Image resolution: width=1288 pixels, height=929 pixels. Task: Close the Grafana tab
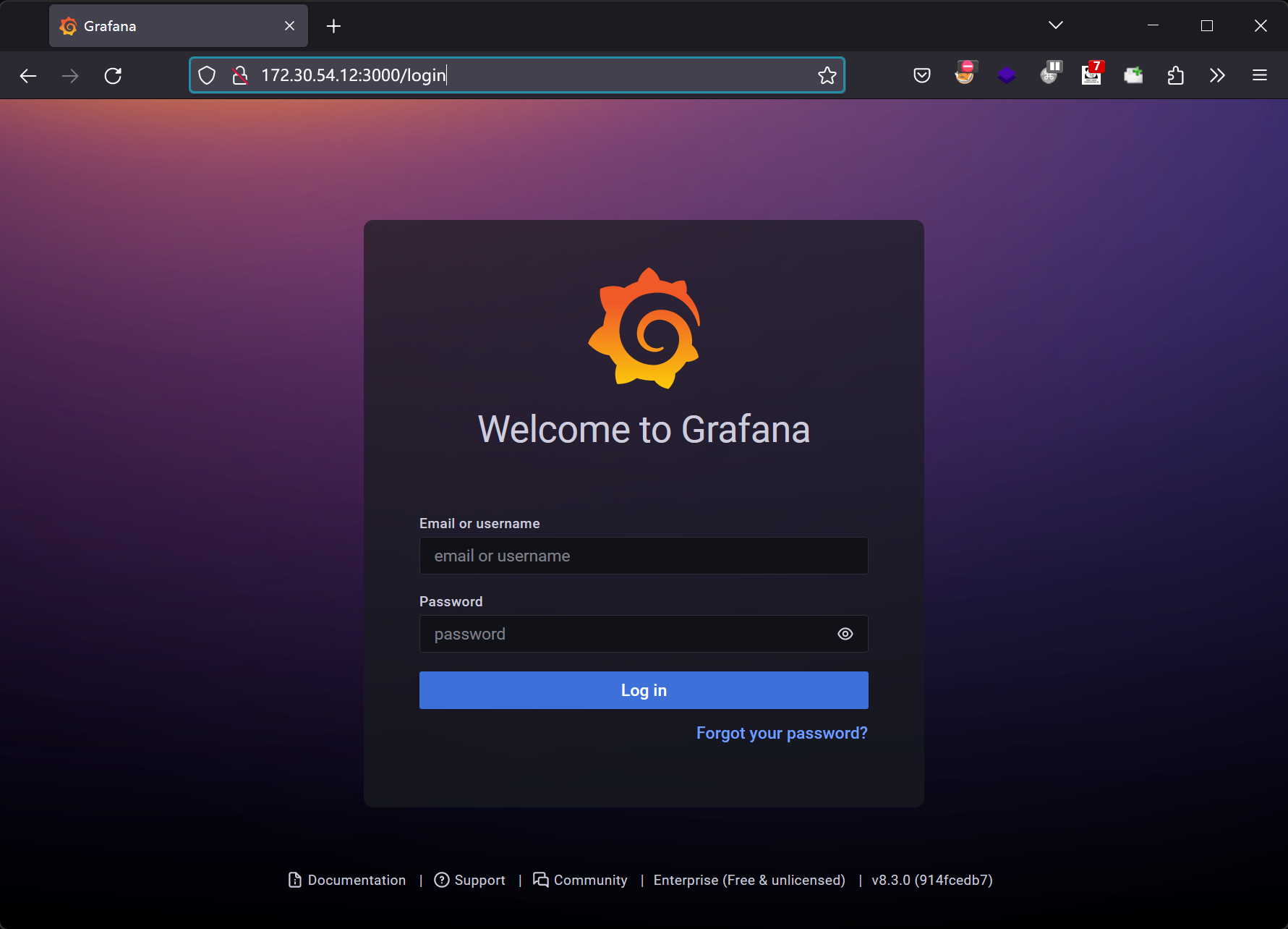289,26
